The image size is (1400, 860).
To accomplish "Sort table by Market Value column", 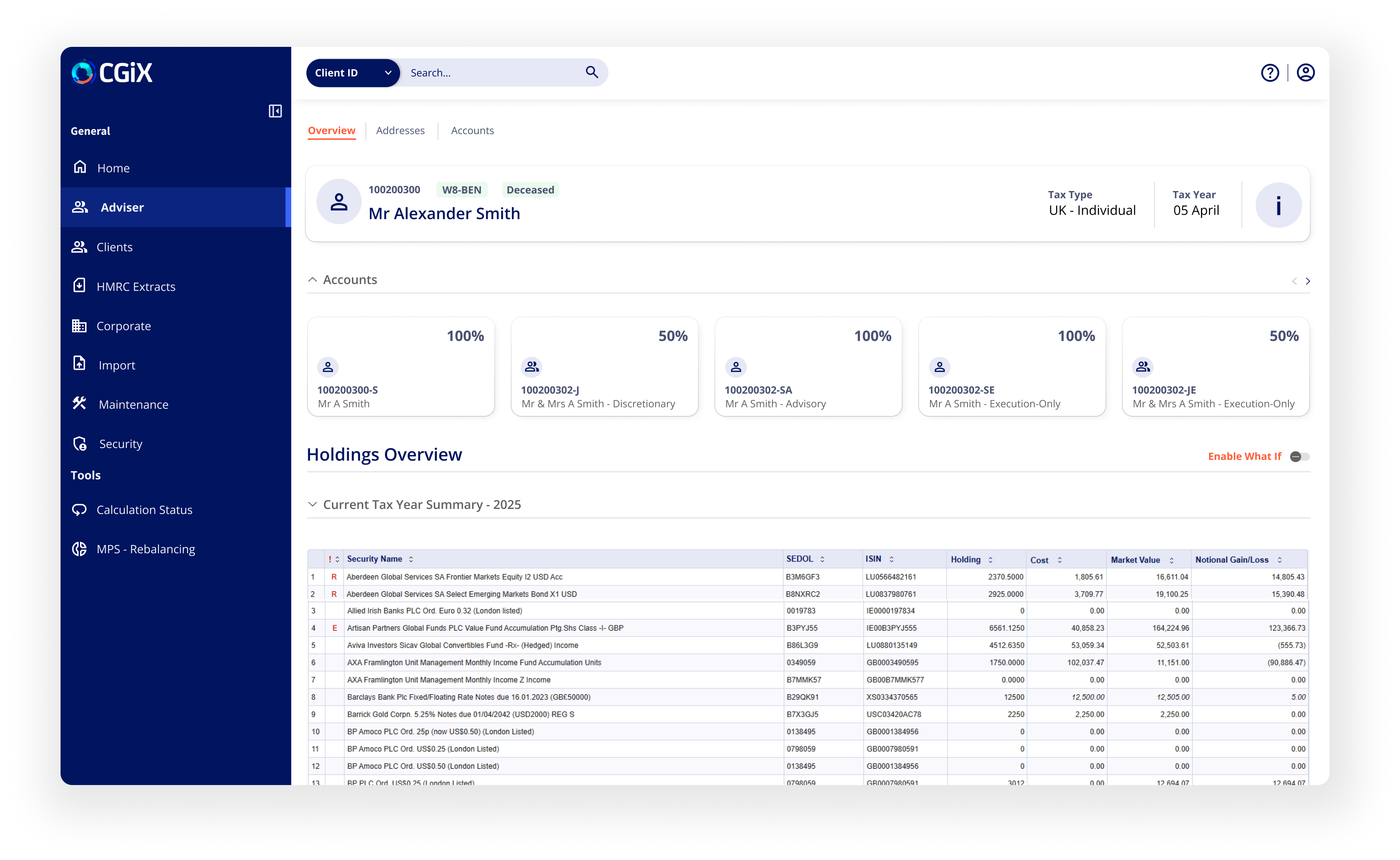I will [1171, 560].
